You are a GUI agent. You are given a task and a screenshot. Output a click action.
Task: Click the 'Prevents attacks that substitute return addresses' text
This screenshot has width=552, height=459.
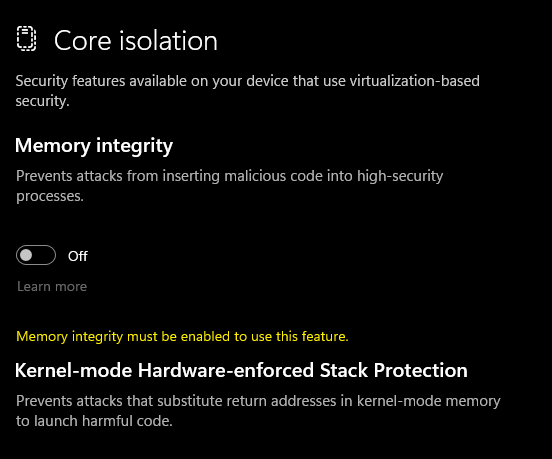258,401
